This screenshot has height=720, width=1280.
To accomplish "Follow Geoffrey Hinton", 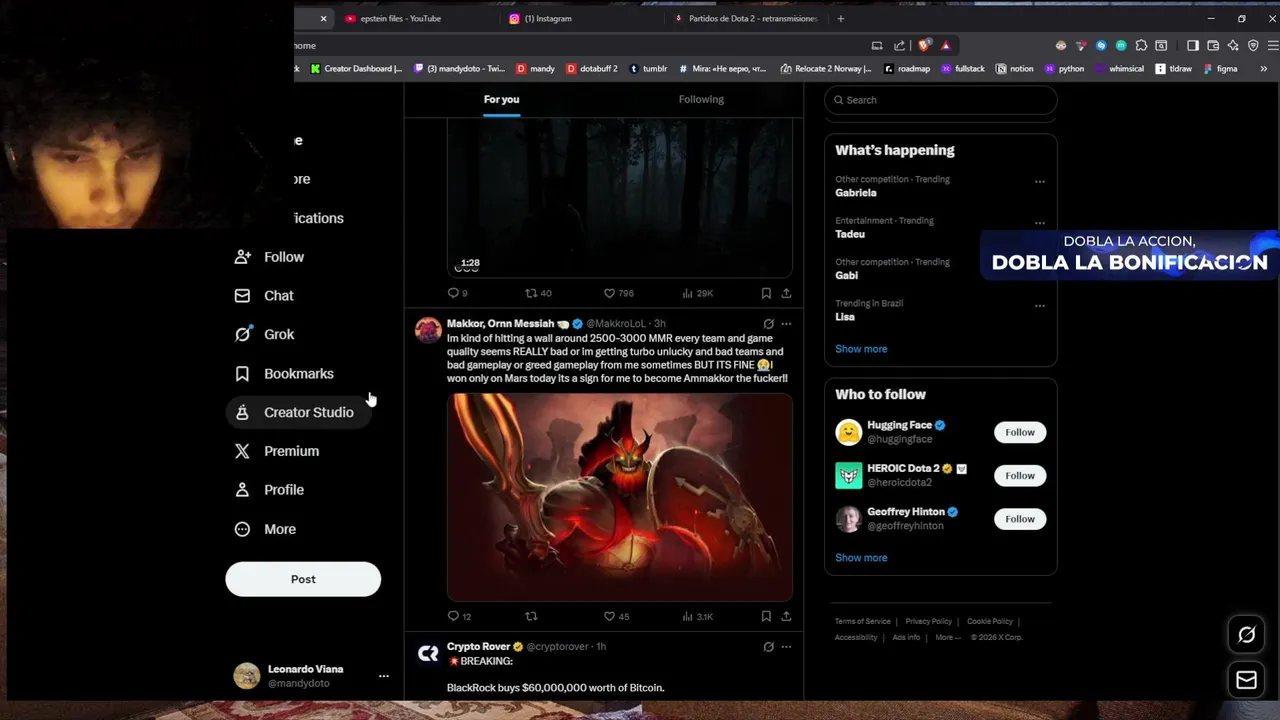I will point(1020,519).
